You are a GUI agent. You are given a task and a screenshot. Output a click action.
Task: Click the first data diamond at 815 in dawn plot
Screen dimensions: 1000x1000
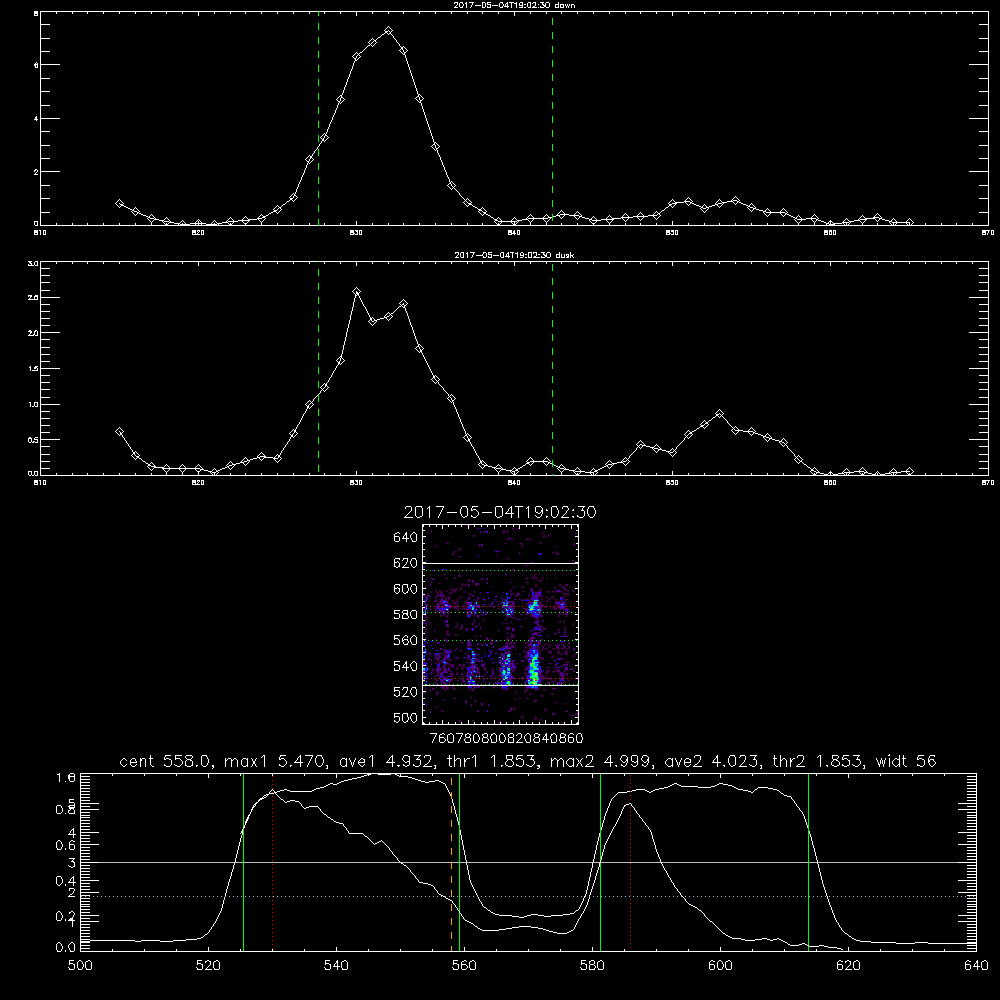(x=119, y=203)
